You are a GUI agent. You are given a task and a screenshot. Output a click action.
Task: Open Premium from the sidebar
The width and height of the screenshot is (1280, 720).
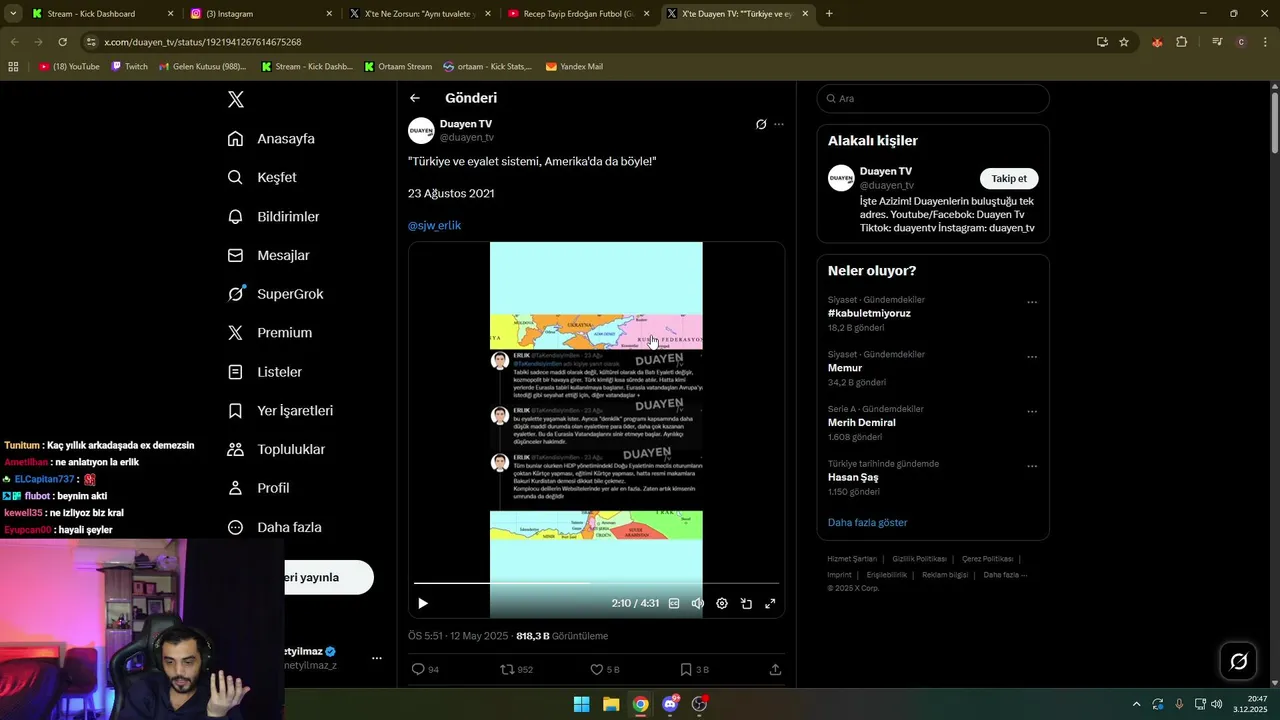[x=269, y=332]
